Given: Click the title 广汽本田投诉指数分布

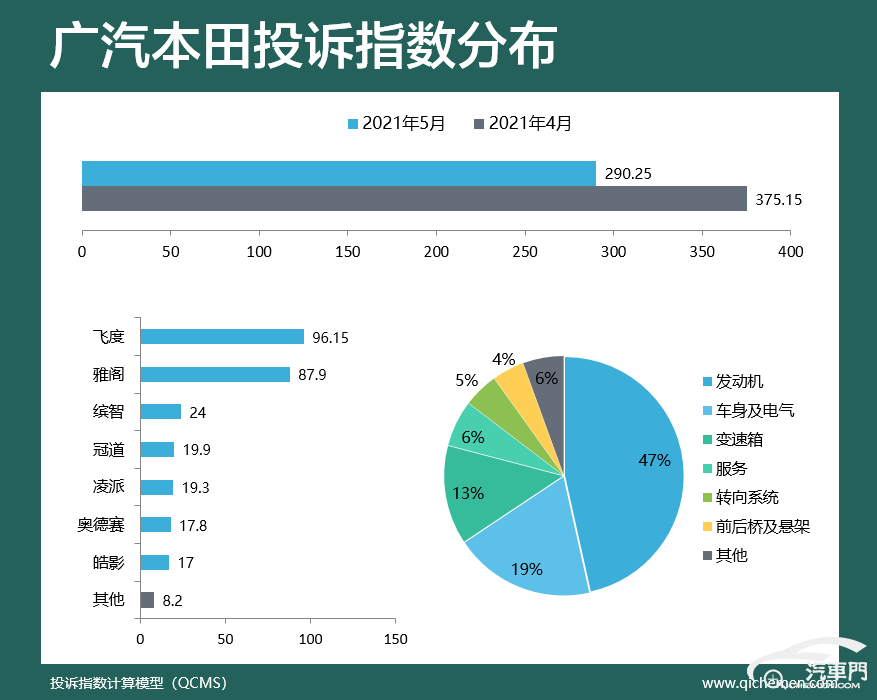Looking at the screenshot, I should (x=304, y=46).
